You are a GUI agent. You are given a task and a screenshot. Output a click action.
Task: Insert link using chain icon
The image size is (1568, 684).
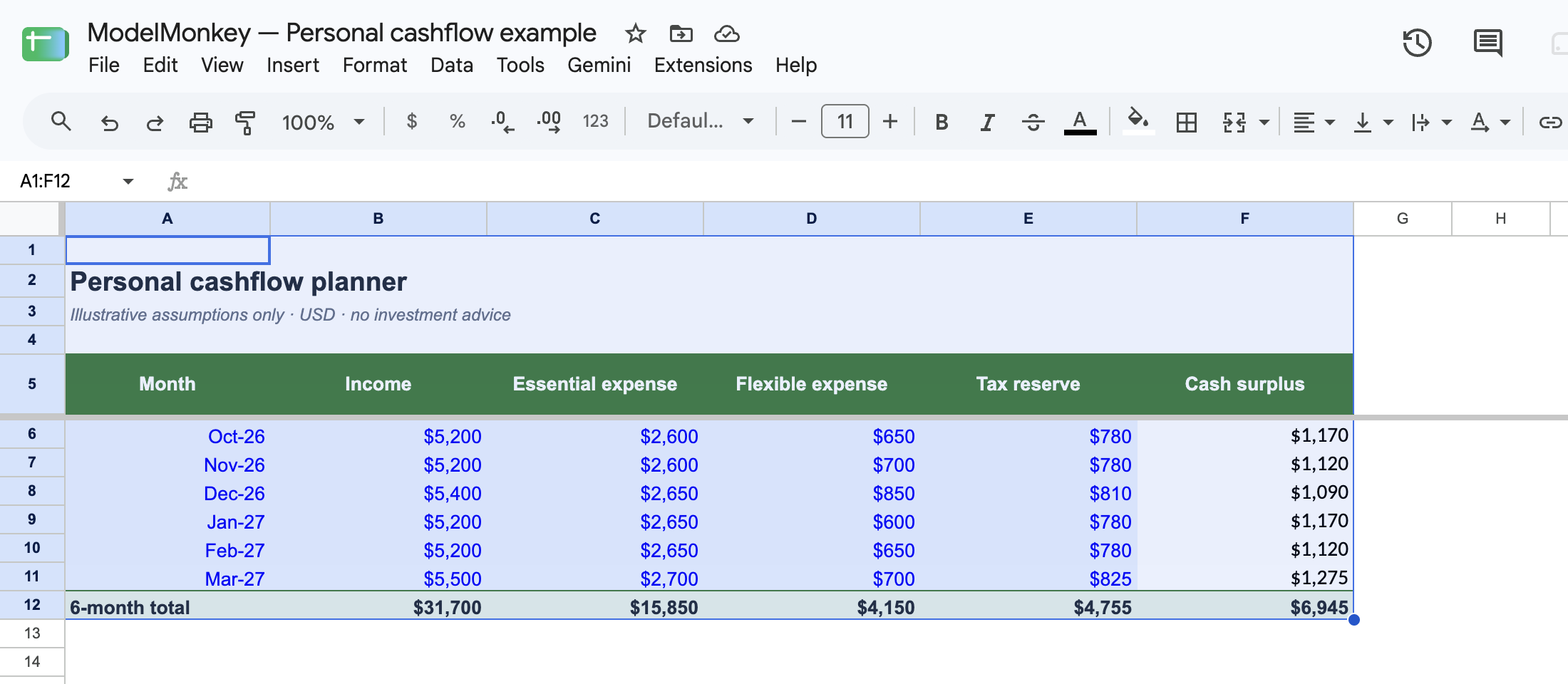click(1550, 123)
